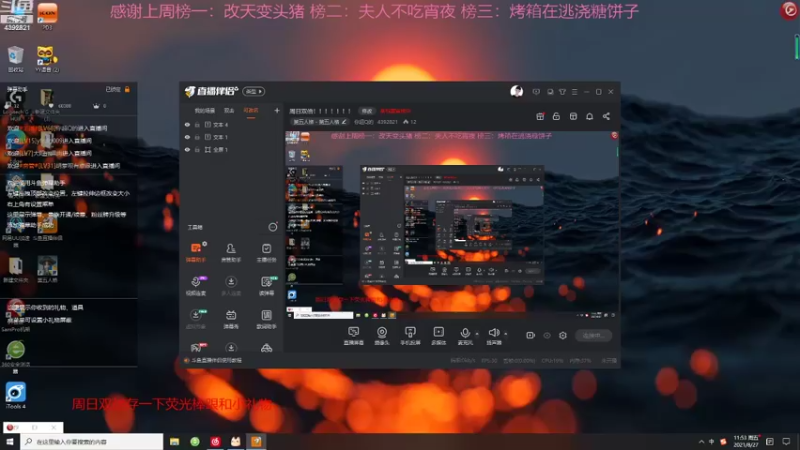Click the video record icon in bottom bar
This screenshot has width=800, height=450.
tap(530, 335)
